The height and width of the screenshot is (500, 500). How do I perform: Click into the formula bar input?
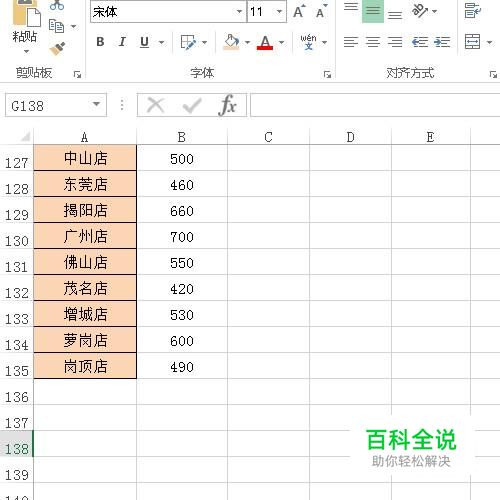(x=375, y=105)
